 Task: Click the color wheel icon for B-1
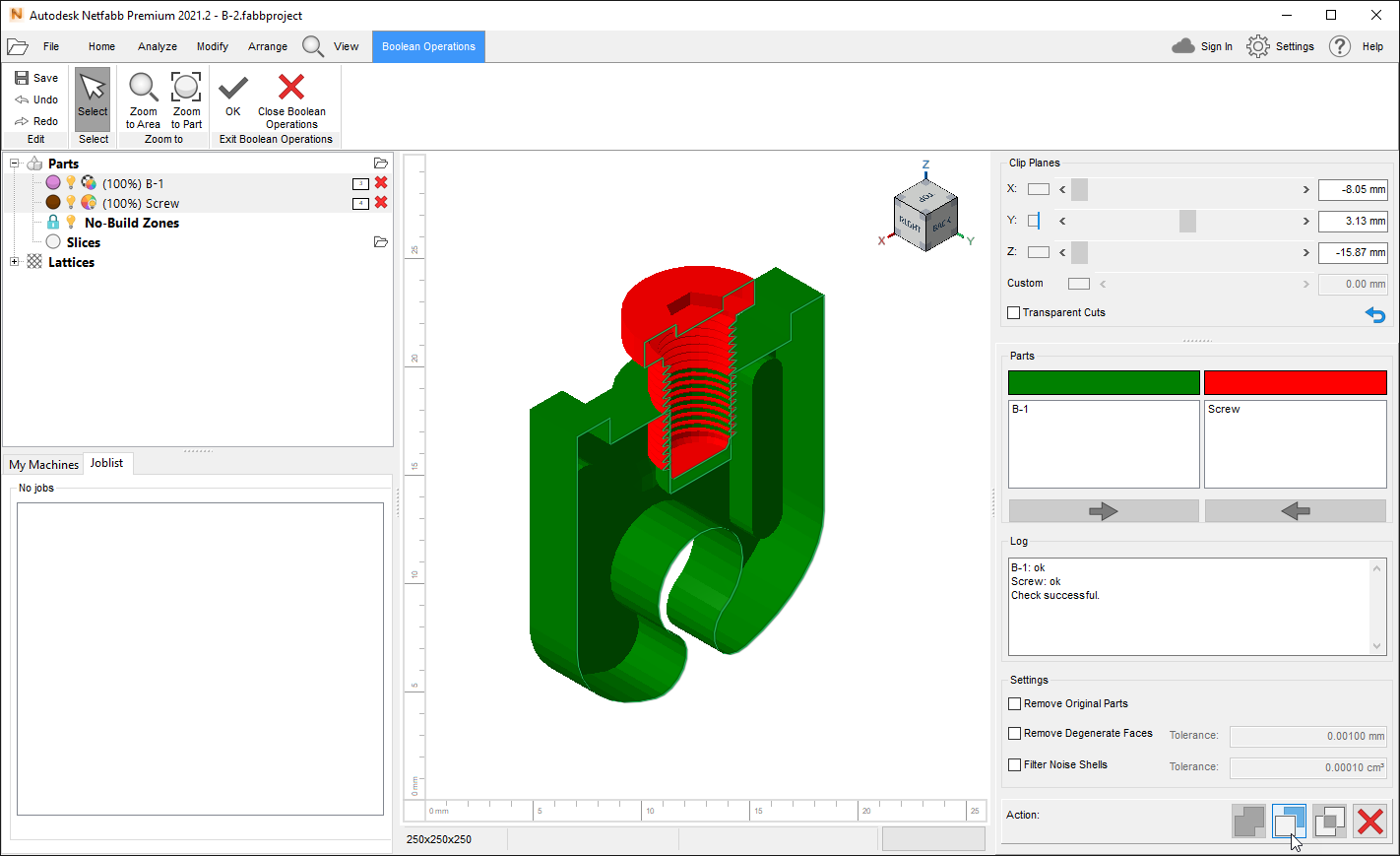point(89,183)
